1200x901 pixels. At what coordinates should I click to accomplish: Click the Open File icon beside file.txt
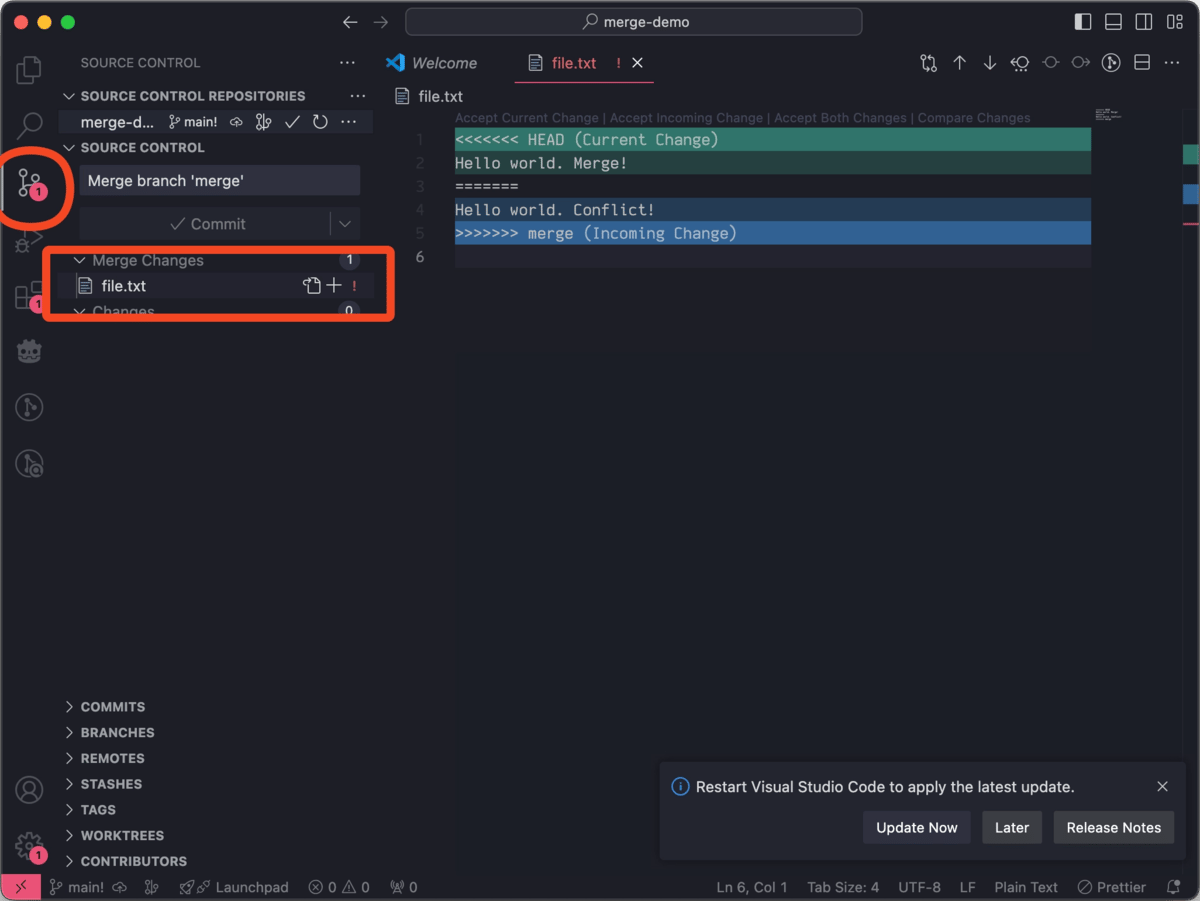[312, 286]
